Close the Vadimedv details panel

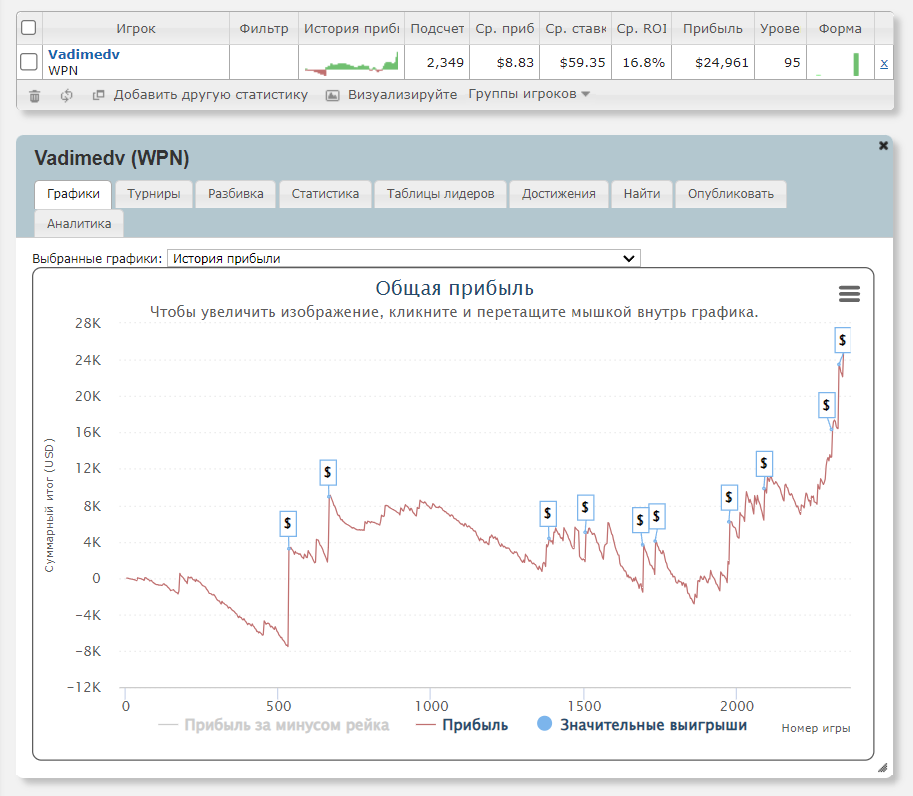tap(883, 146)
